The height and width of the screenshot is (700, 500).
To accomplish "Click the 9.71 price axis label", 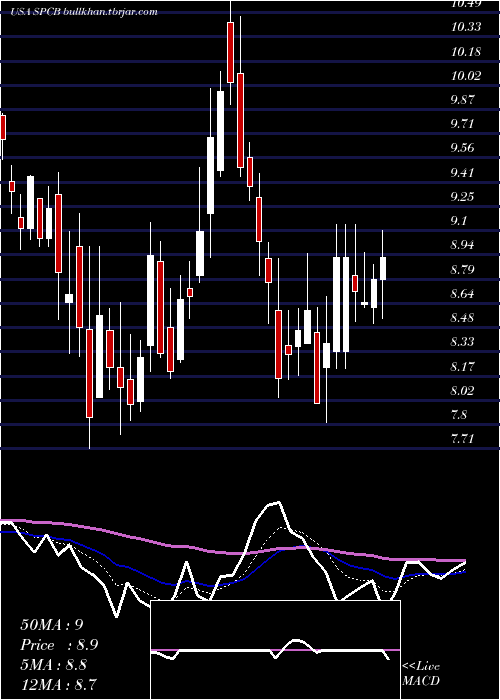I will [x=462, y=124].
